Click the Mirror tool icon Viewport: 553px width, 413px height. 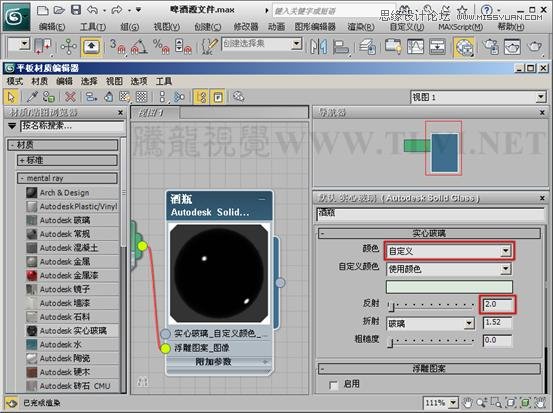(x=318, y=47)
